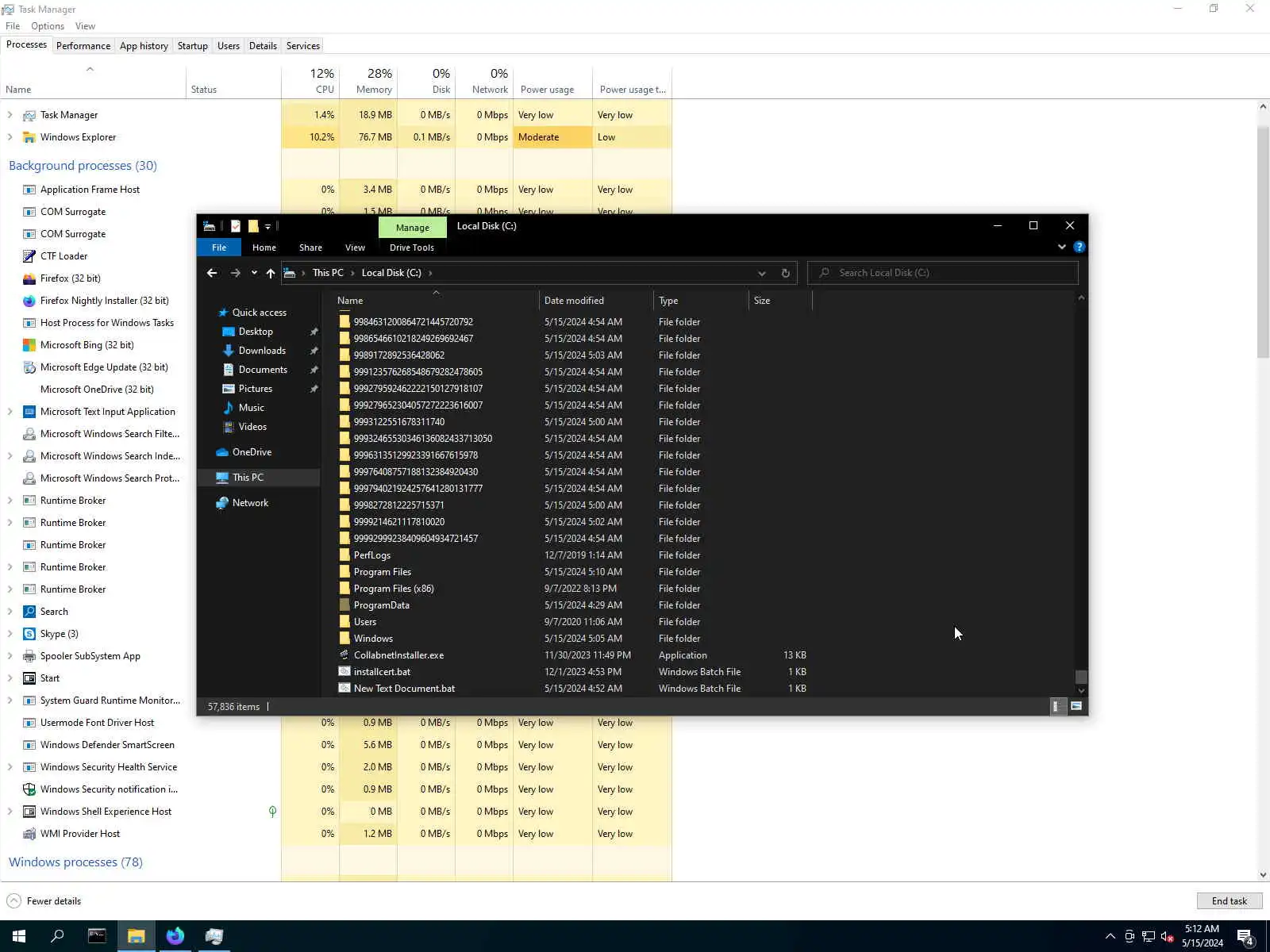Click the CollabnetInstaller.exe file icon

[344, 655]
